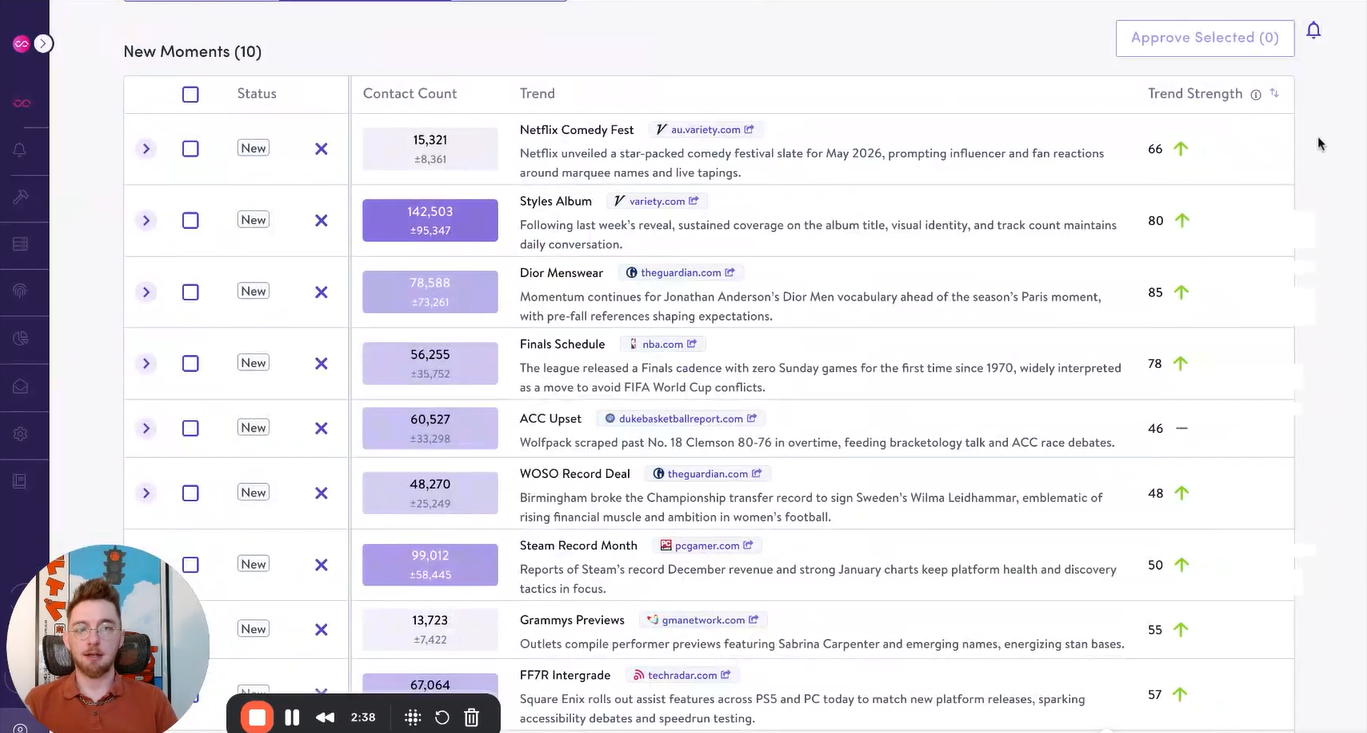Screen dimensions: 1367x733
Task: Open the dukebasketballreport.com link
Action: coord(681,419)
